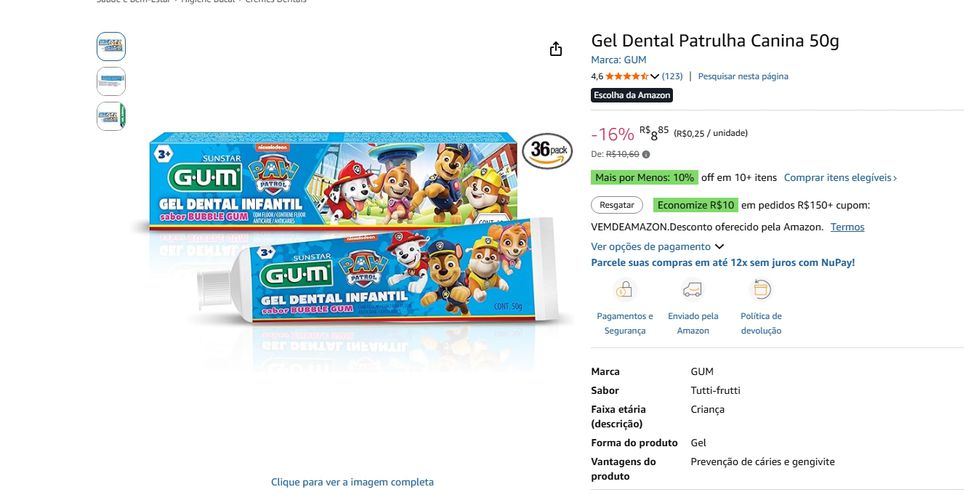Open the Marca: GUM brand link
The height and width of the screenshot is (500, 968).
619,60
